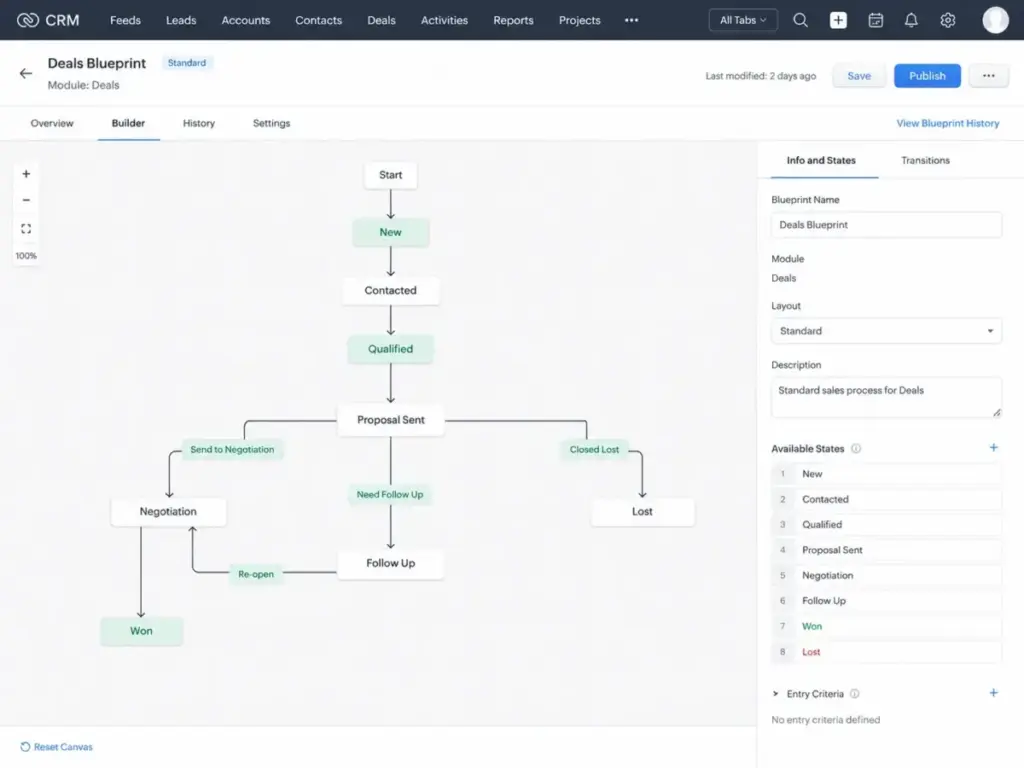The image size is (1024, 768).
Task: Open the Reports menu
Action: (513, 20)
